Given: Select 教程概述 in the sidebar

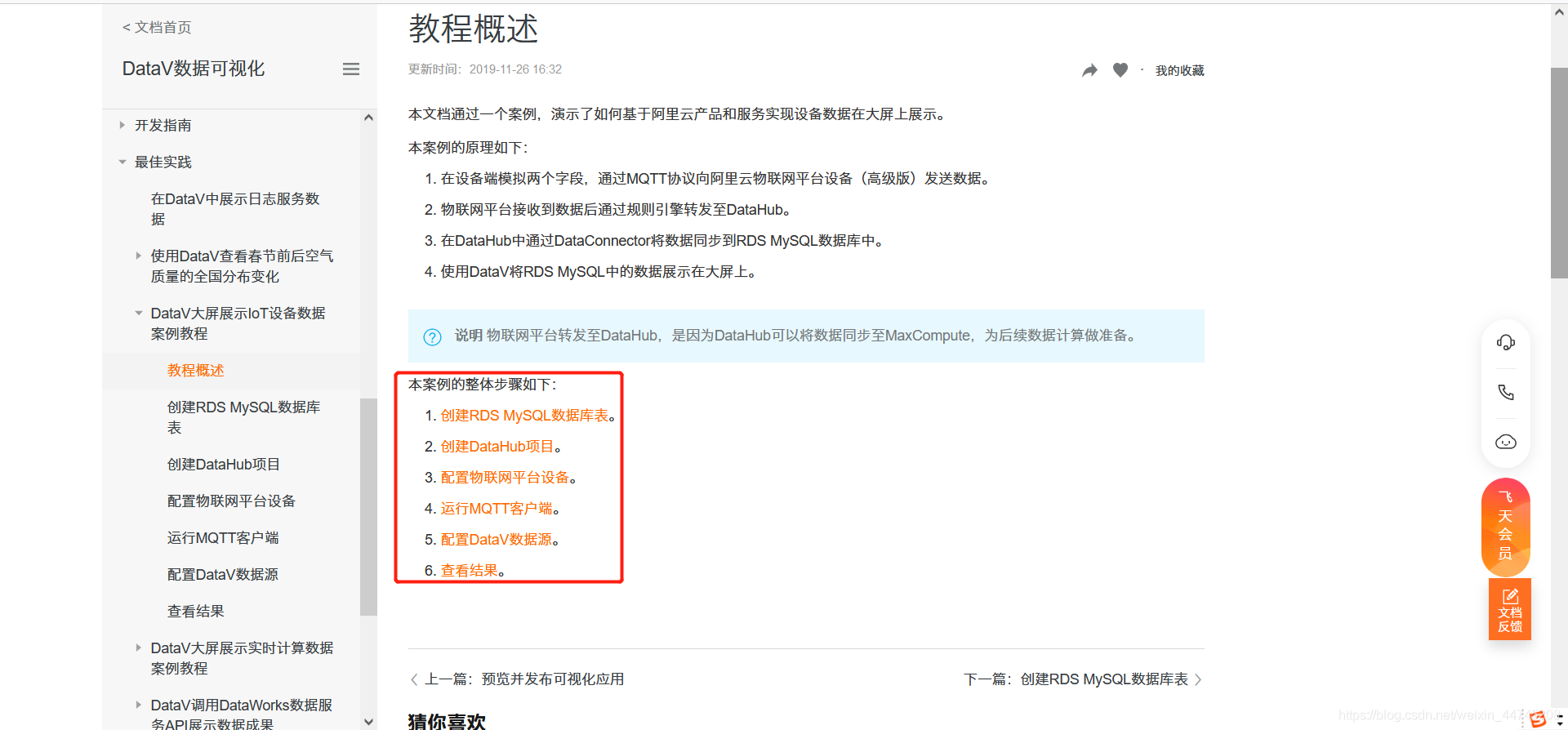Looking at the screenshot, I should pyautogui.click(x=195, y=370).
